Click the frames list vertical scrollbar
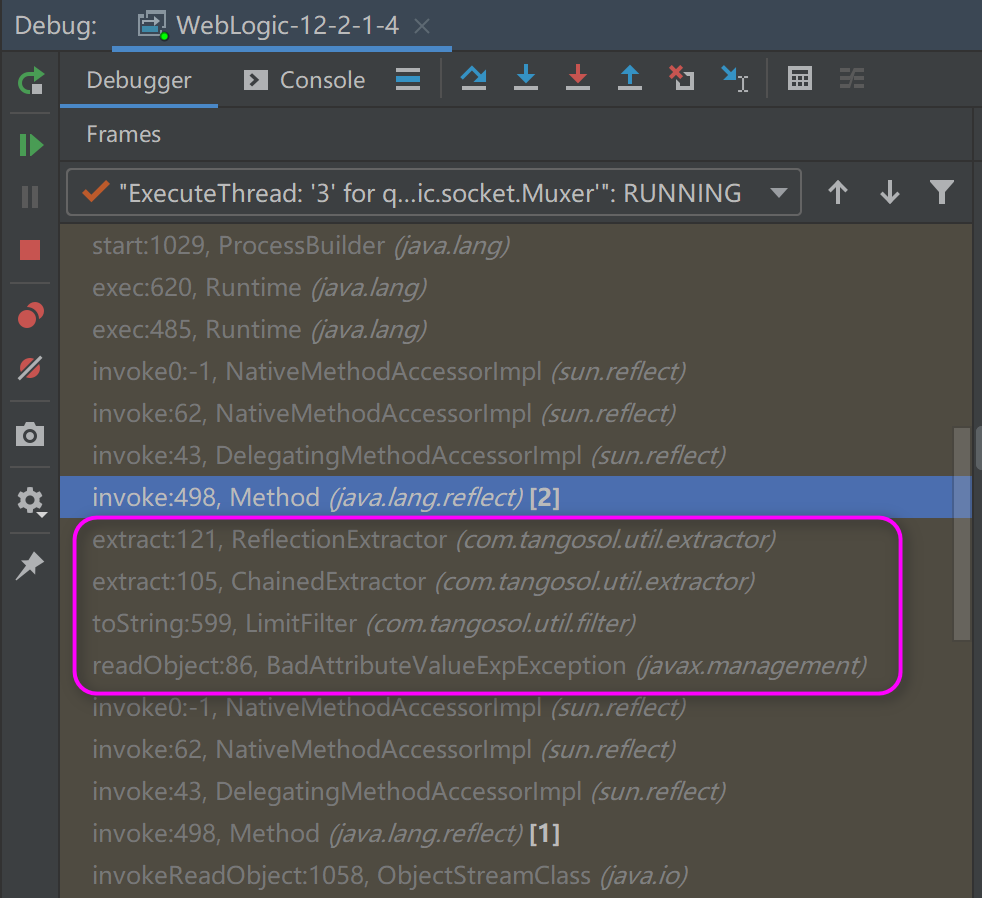 point(961,534)
